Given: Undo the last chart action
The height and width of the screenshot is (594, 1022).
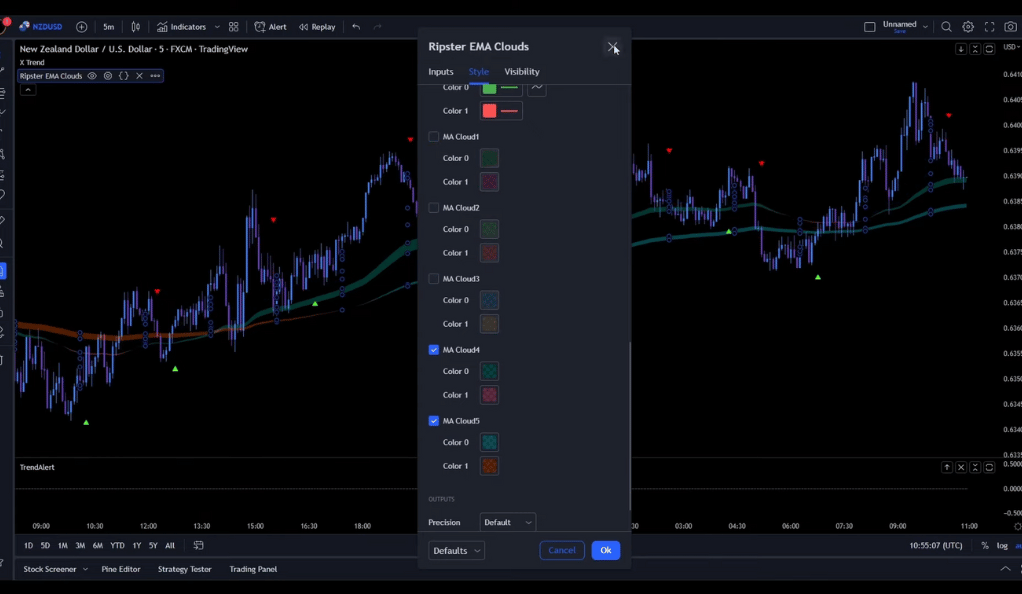Looking at the screenshot, I should coord(356,27).
